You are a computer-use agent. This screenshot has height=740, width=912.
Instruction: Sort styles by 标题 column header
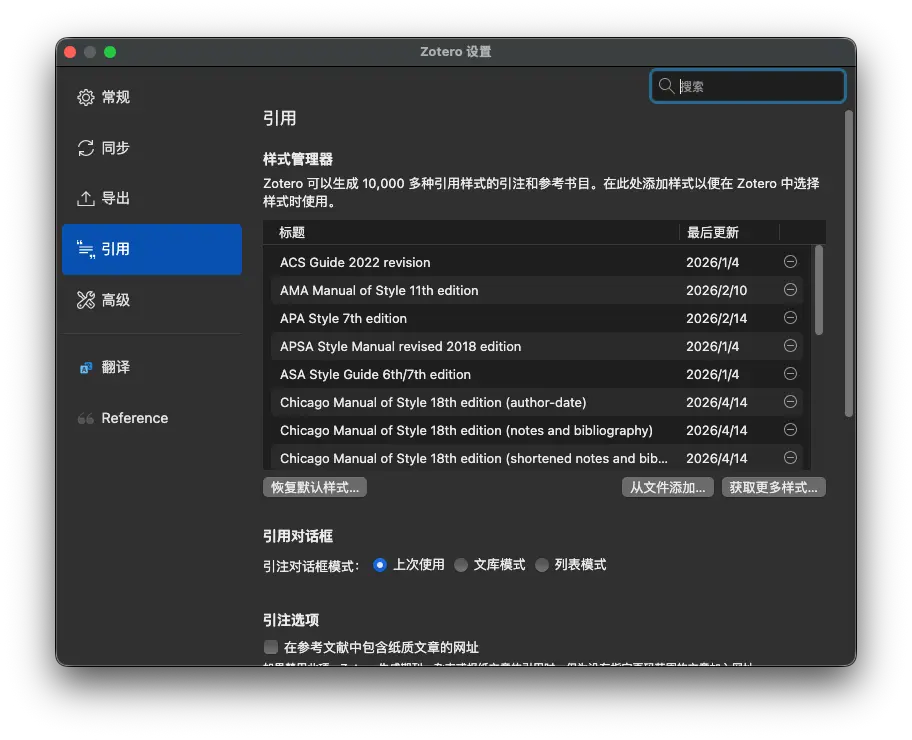[471, 233]
